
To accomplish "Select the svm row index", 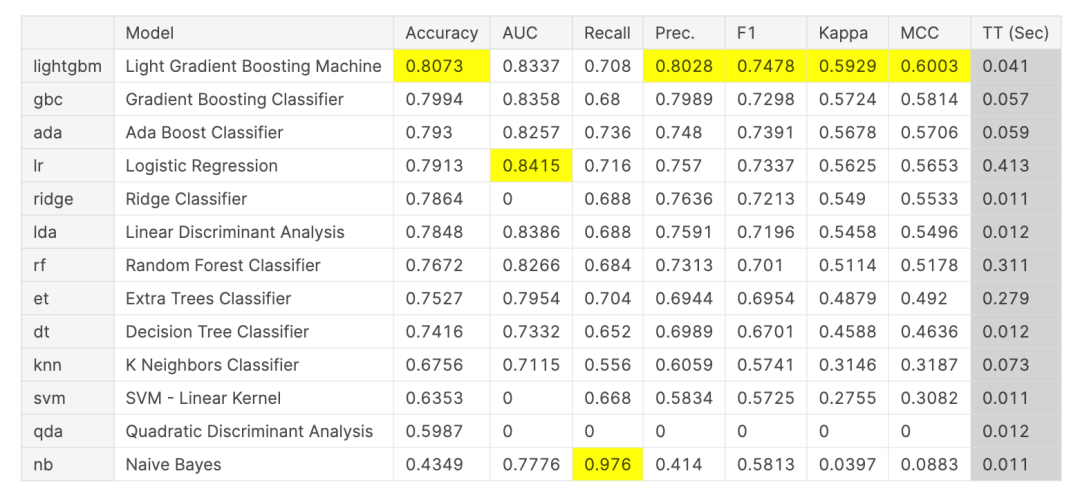I will (x=49, y=398).
